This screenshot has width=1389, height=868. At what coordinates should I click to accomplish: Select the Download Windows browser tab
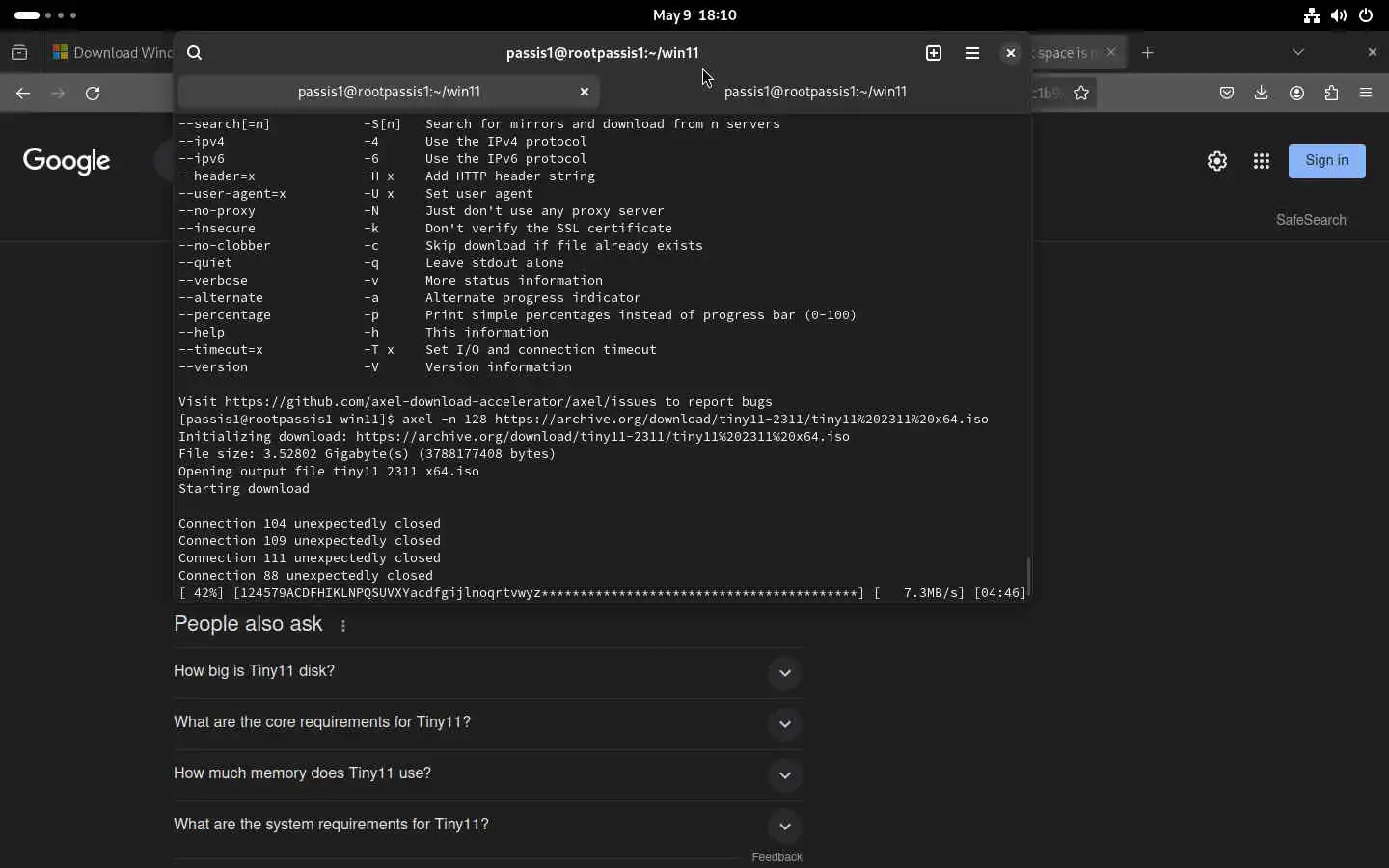(111, 53)
